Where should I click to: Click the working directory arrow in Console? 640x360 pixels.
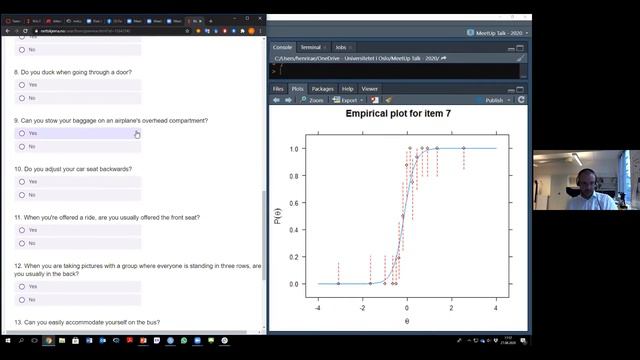(x=444, y=58)
